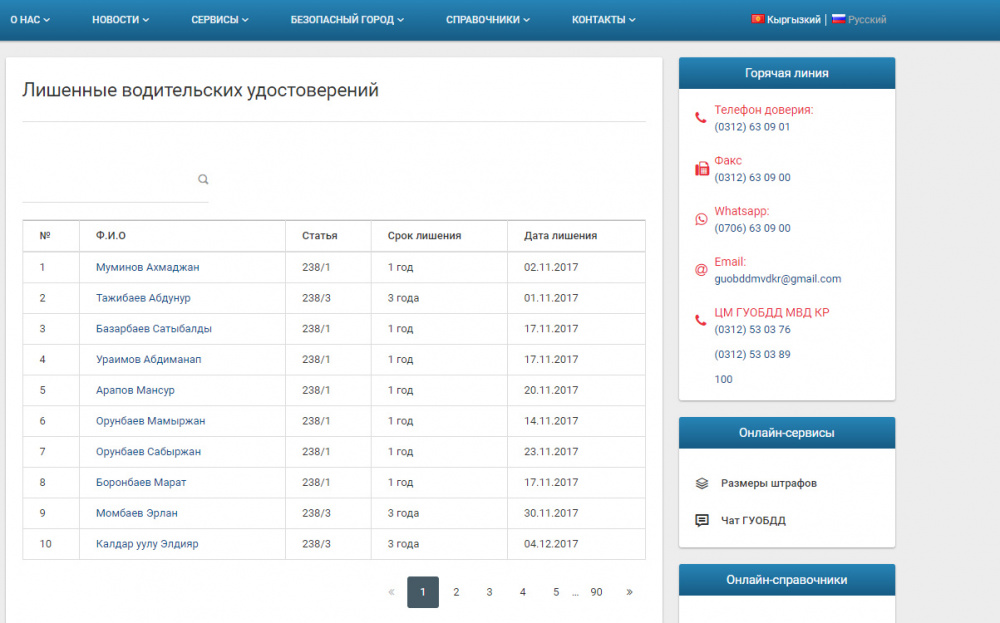The width and height of the screenshot is (1000, 623).
Task: Click the phone icon beside ЦМ ГУОБДД МВД КР
Action: pos(701,320)
